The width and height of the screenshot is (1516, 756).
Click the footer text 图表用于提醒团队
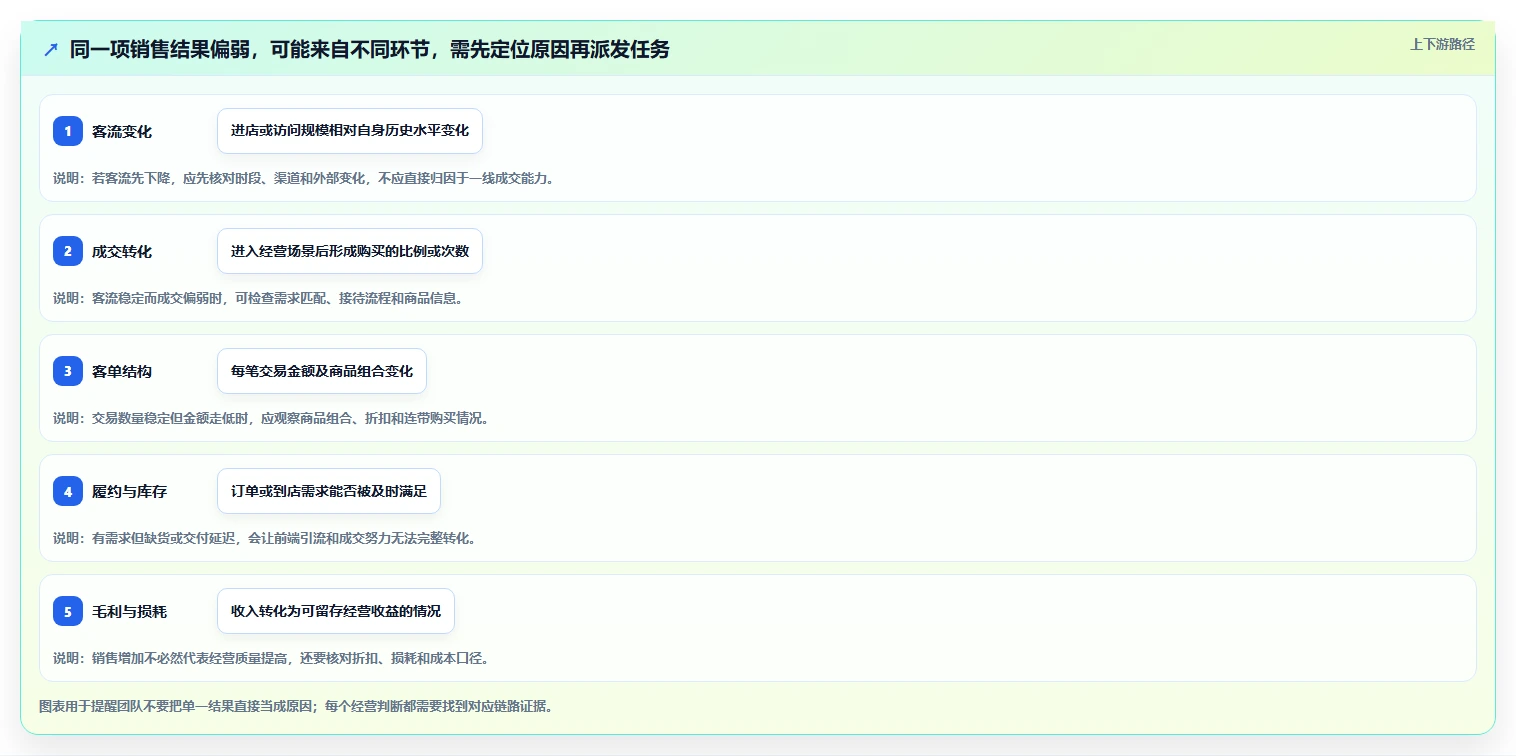[x=296, y=706]
